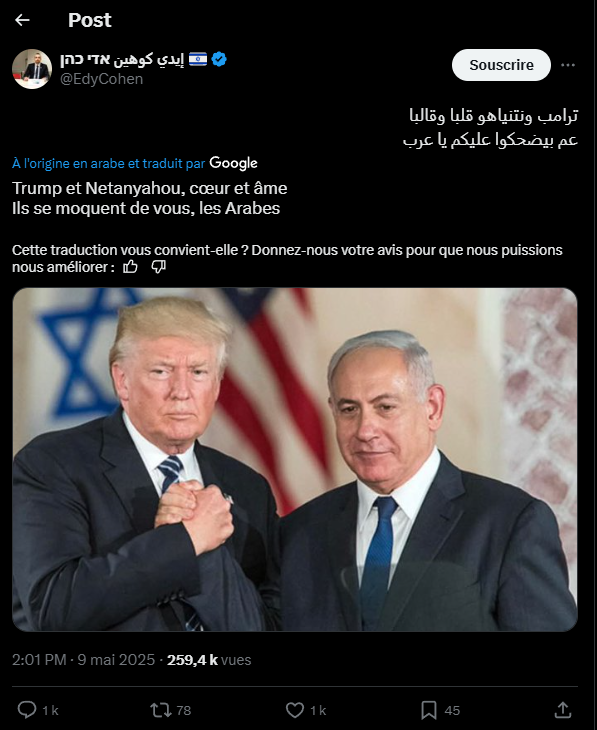597x730 pixels.
Task: Go back using the left arrow
Action: click(22, 20)
